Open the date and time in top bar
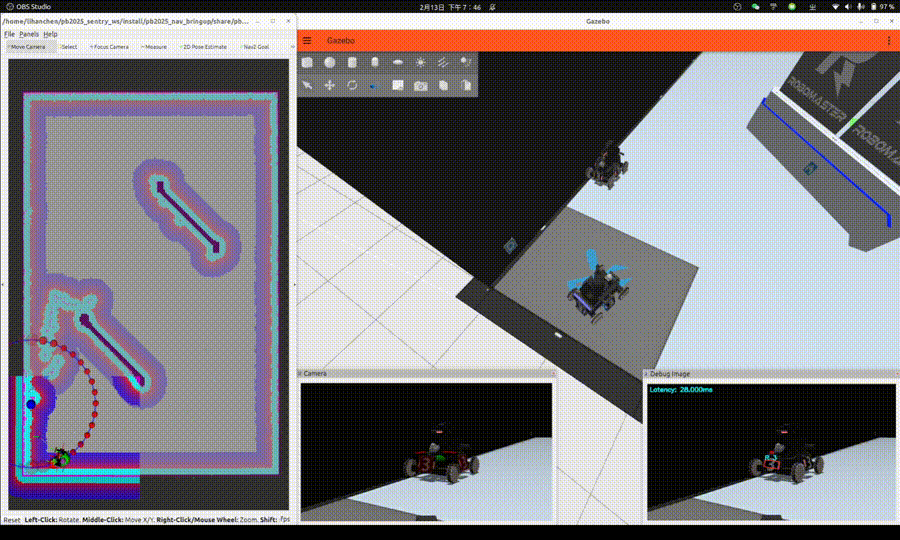Image resolution: width=900 pixels, height=540 pixels. pos(450,7)
